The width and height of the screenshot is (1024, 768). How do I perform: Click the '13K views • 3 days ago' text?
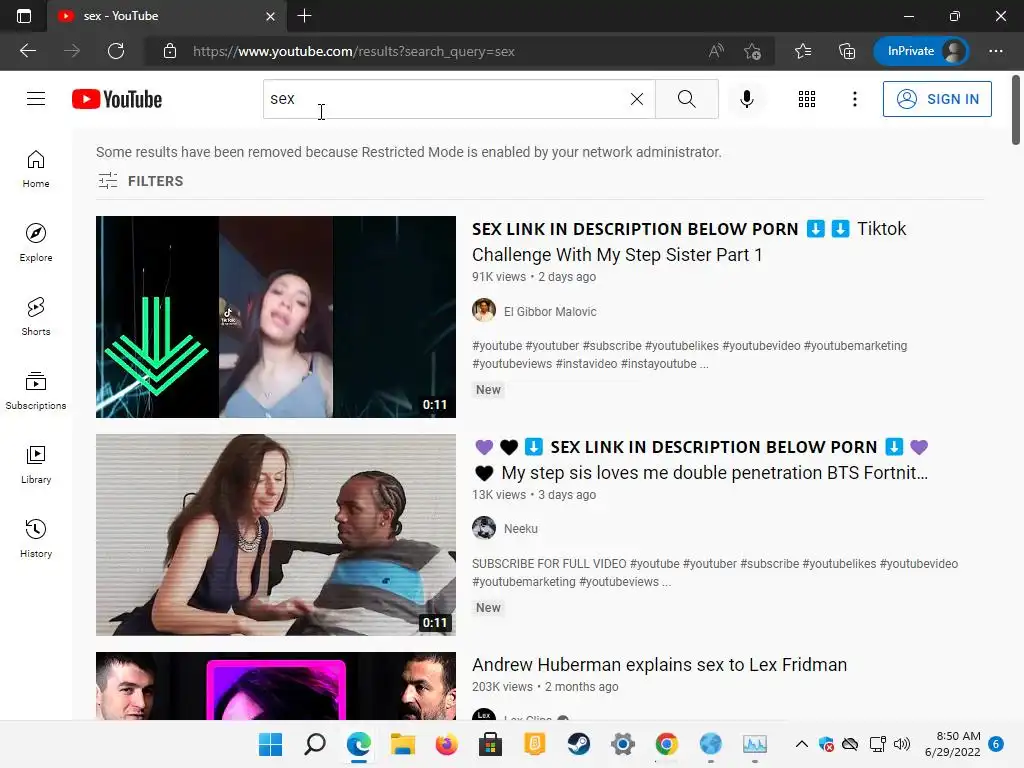click(534, 494)
